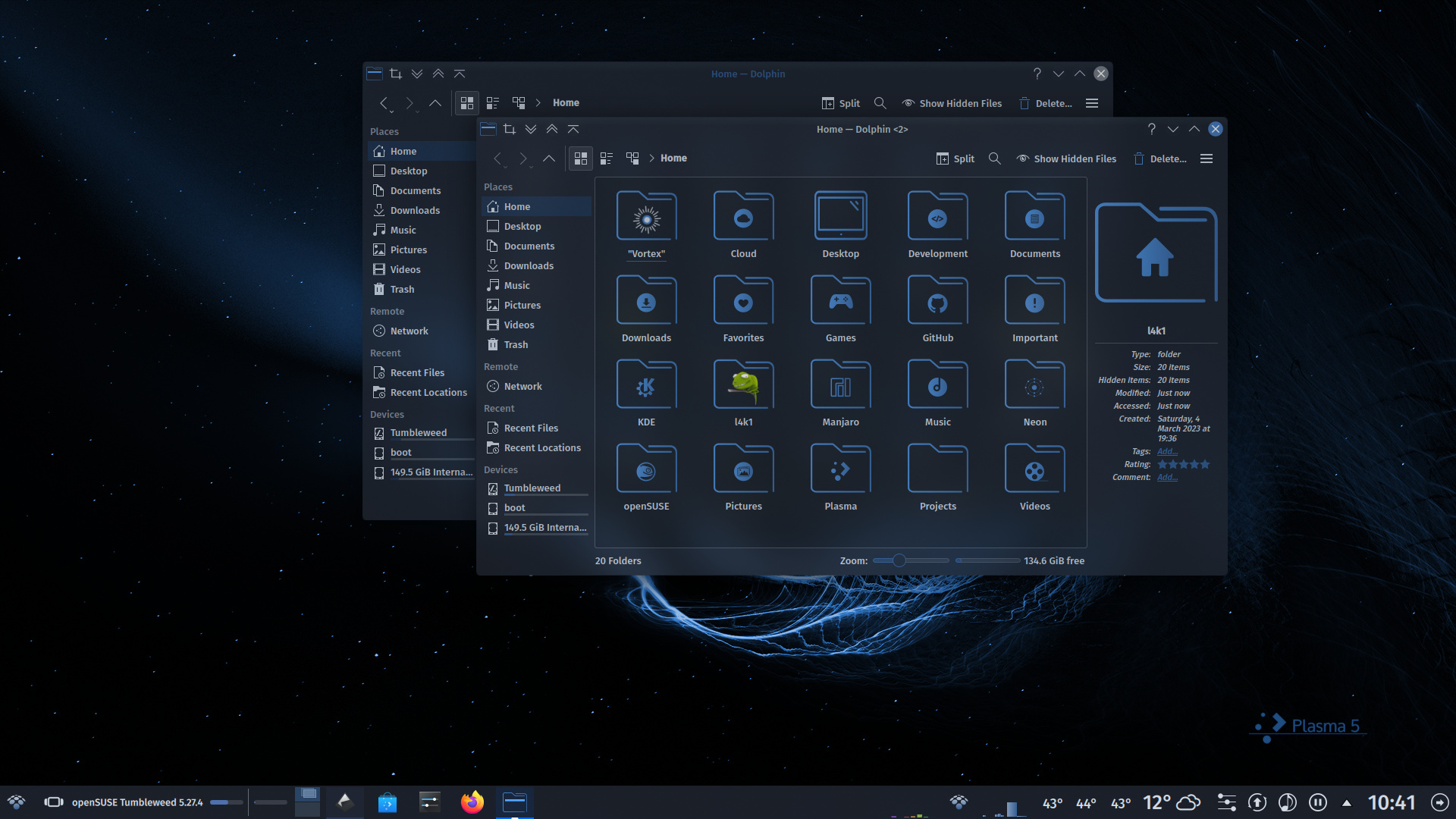The height and width of the screenshot is (819, 1456).
Task: Go forward in the Dolphin <2> window
Action: pyautogui.click(x=523, y=158)
